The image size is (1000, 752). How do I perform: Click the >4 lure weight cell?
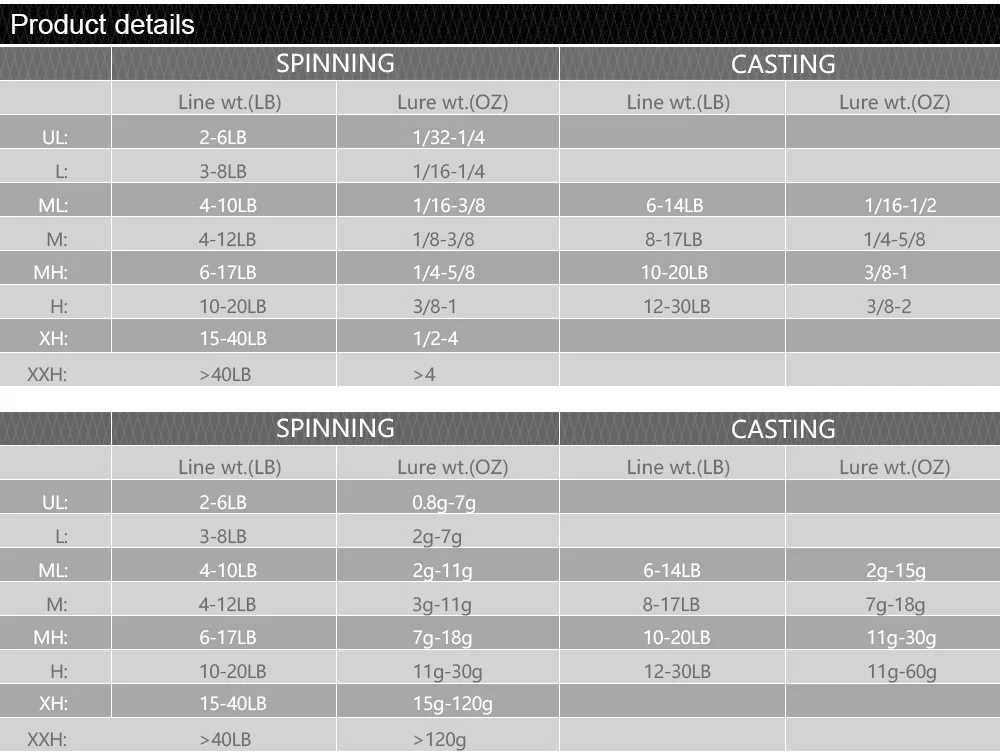click(424, 374)
